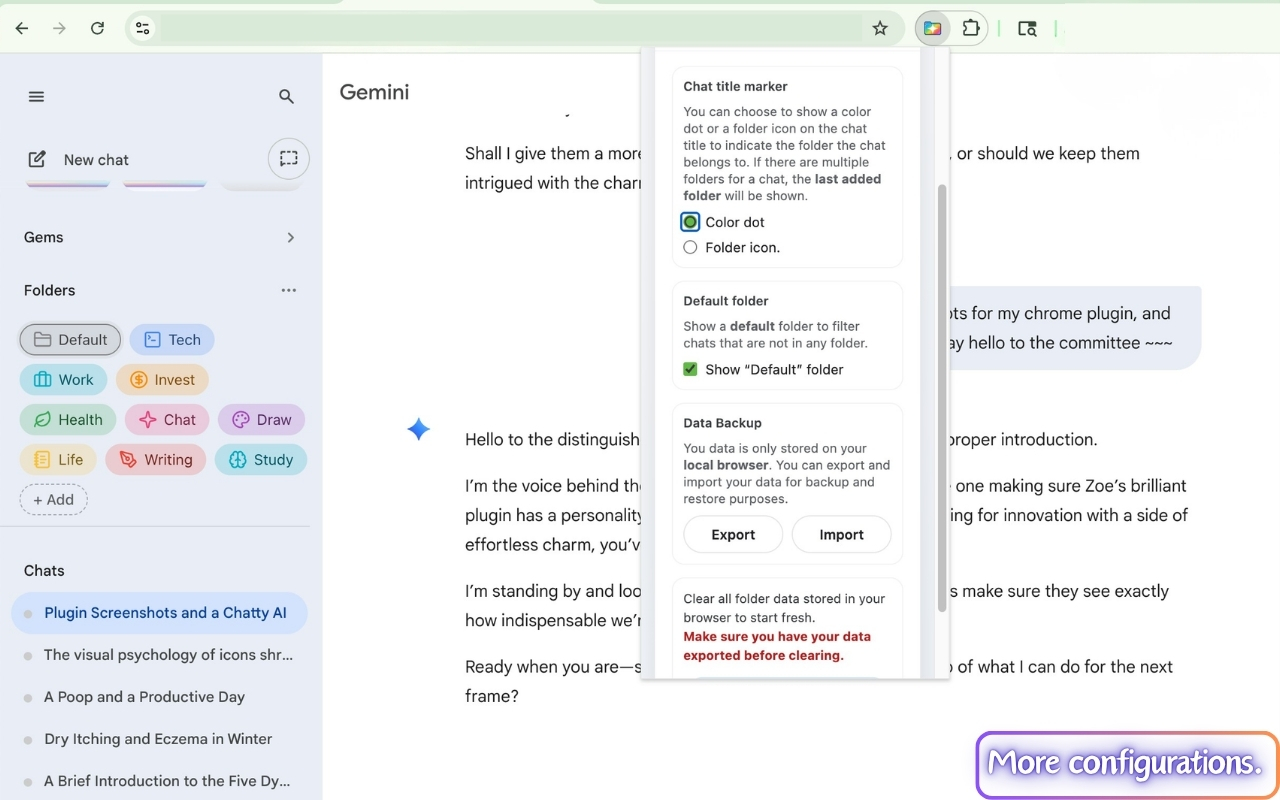Select the Default folder chip
Viewport: 1280px width, 800px height.
pos(70,340)
